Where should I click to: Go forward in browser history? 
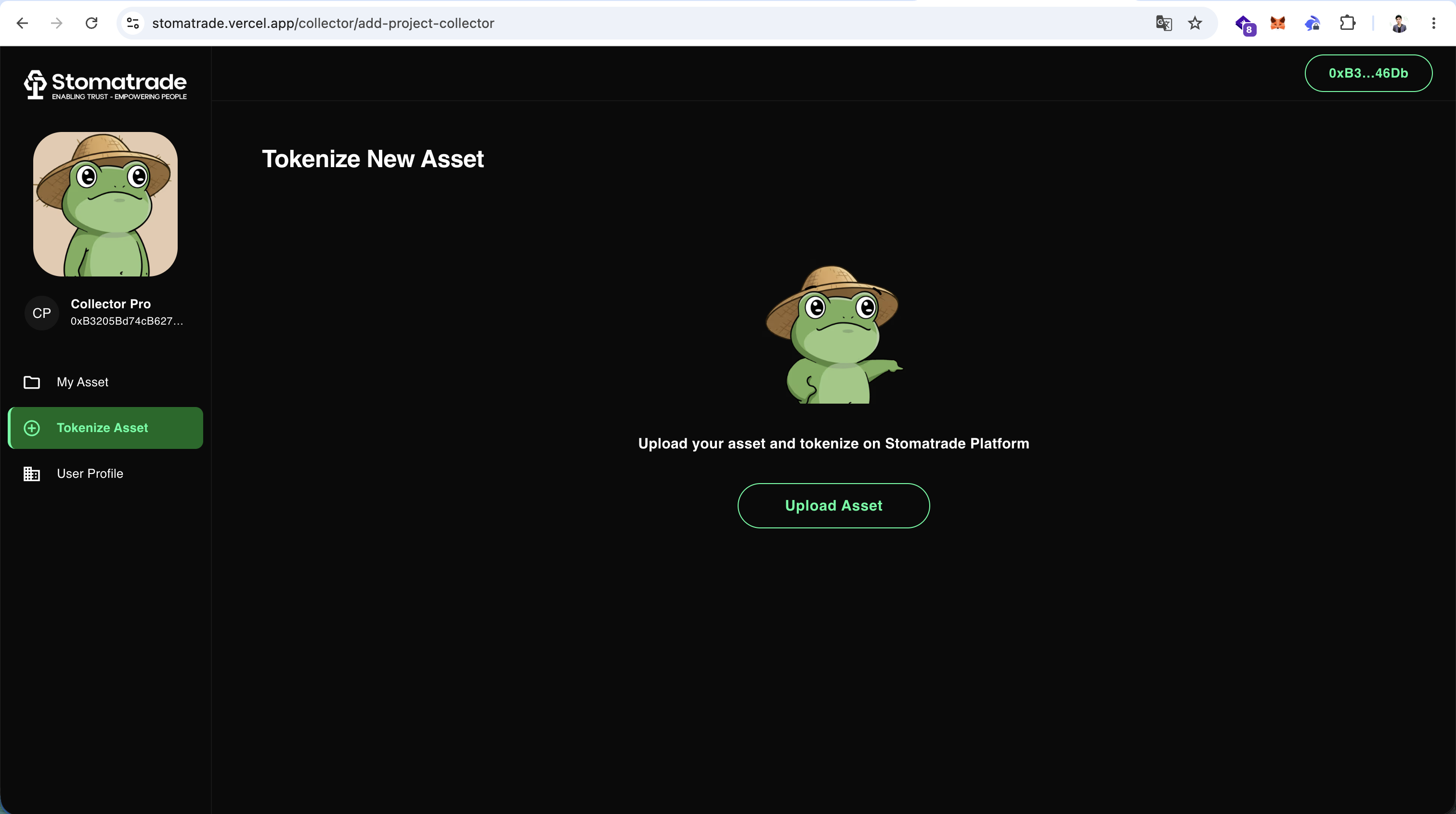point(56,23)
